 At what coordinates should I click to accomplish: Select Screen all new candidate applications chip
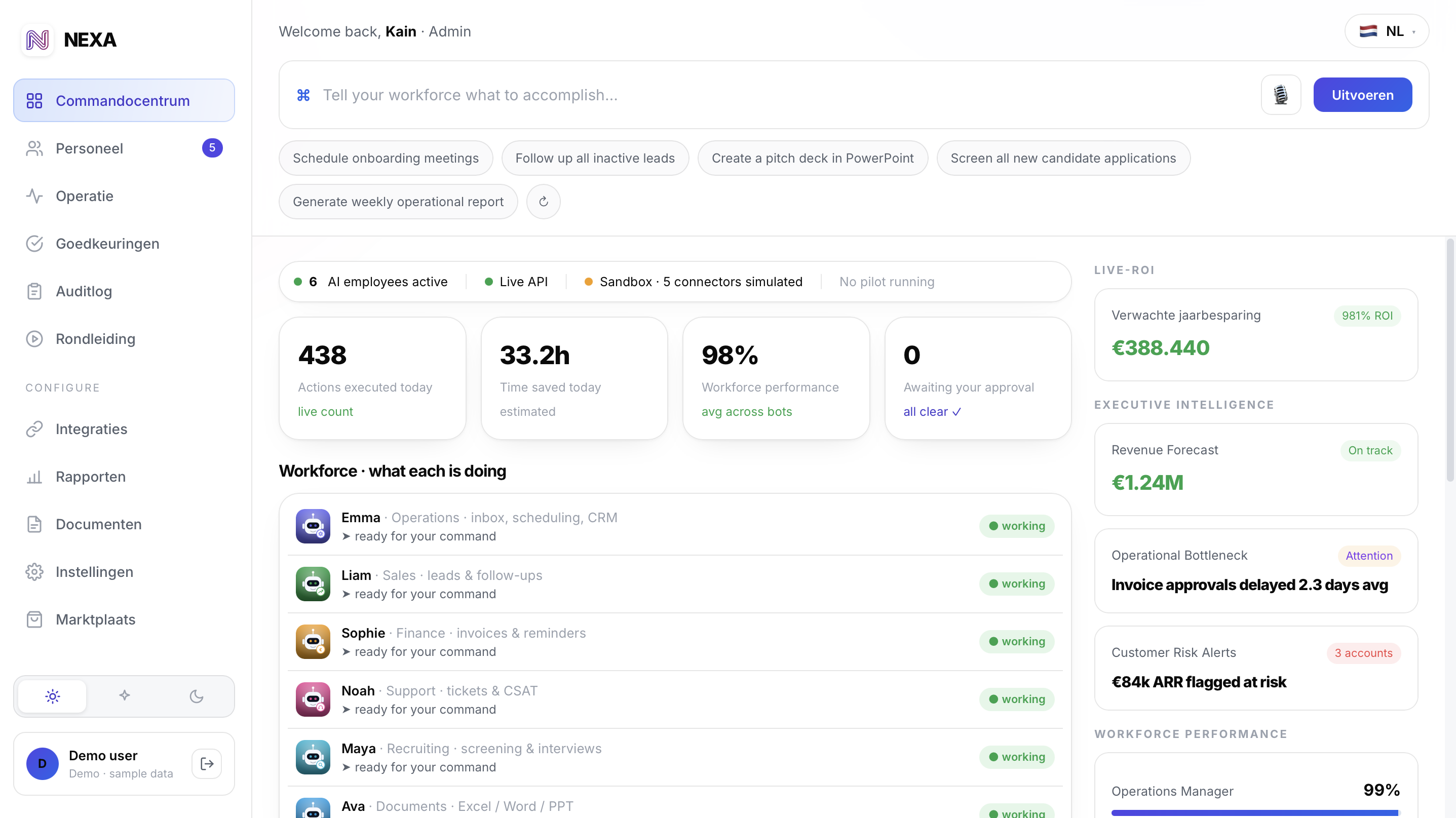pyautogui.click(x=1063, y=158)
